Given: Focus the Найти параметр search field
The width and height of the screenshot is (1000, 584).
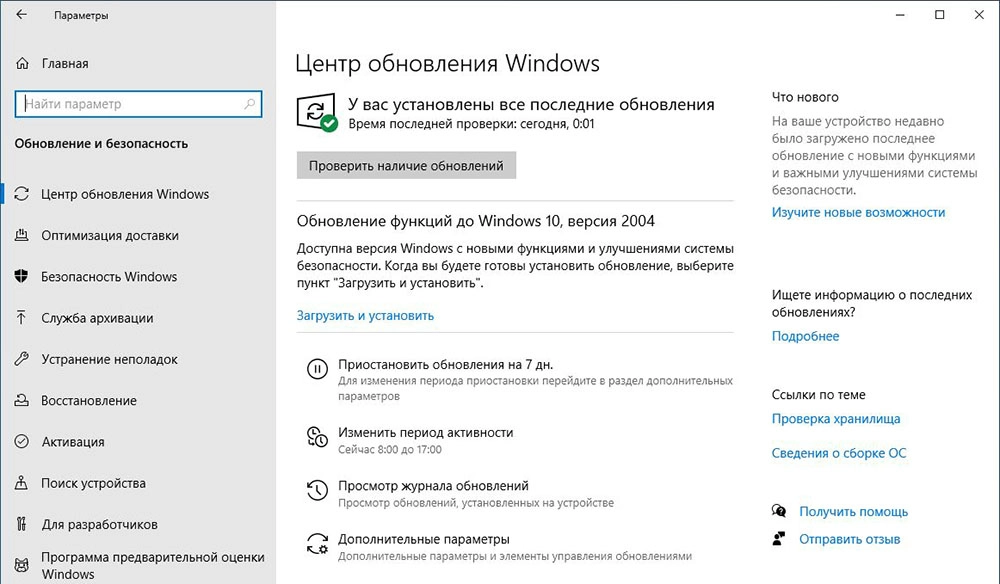Looking at the screenshot, I should (x=128, y=104).
